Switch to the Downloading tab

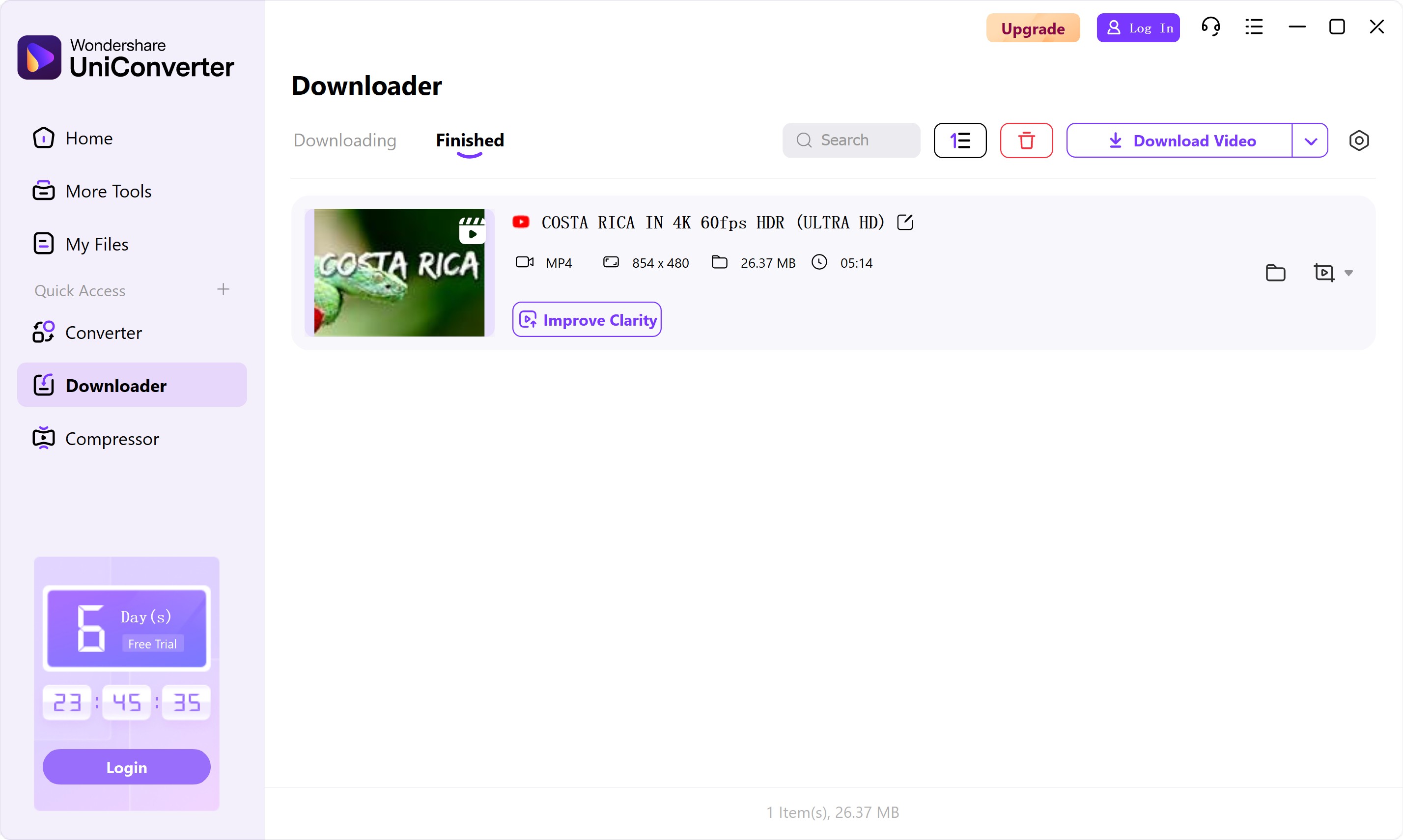click(345, 140)
